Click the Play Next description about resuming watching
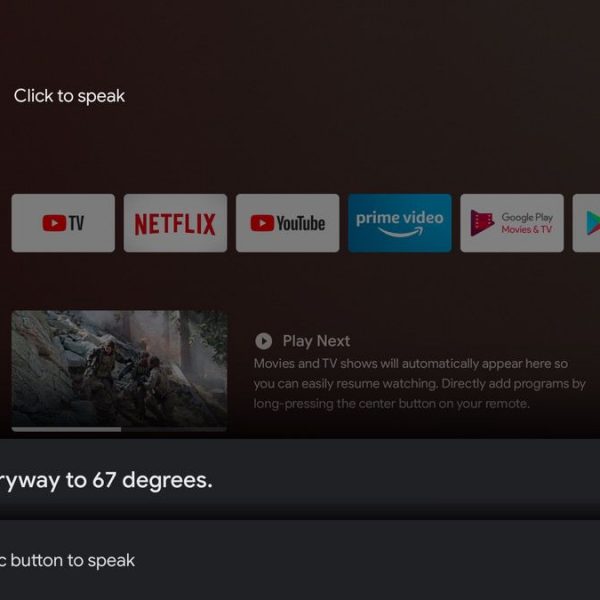Screen dimensions: 600x600 tap(420, 383)
